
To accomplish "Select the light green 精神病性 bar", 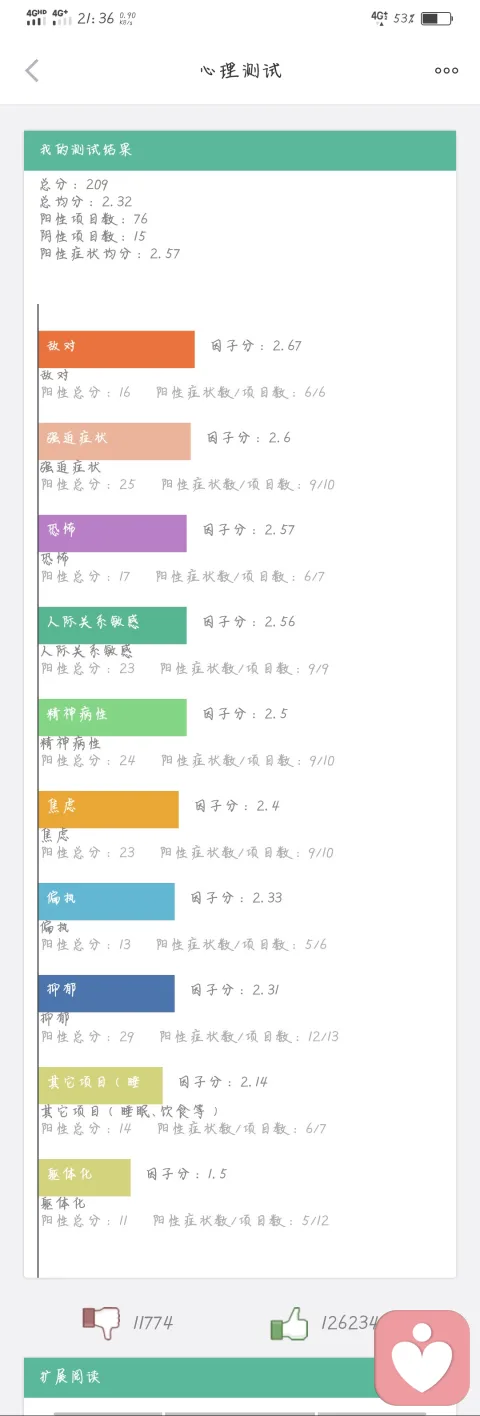I will pos(112,717).
